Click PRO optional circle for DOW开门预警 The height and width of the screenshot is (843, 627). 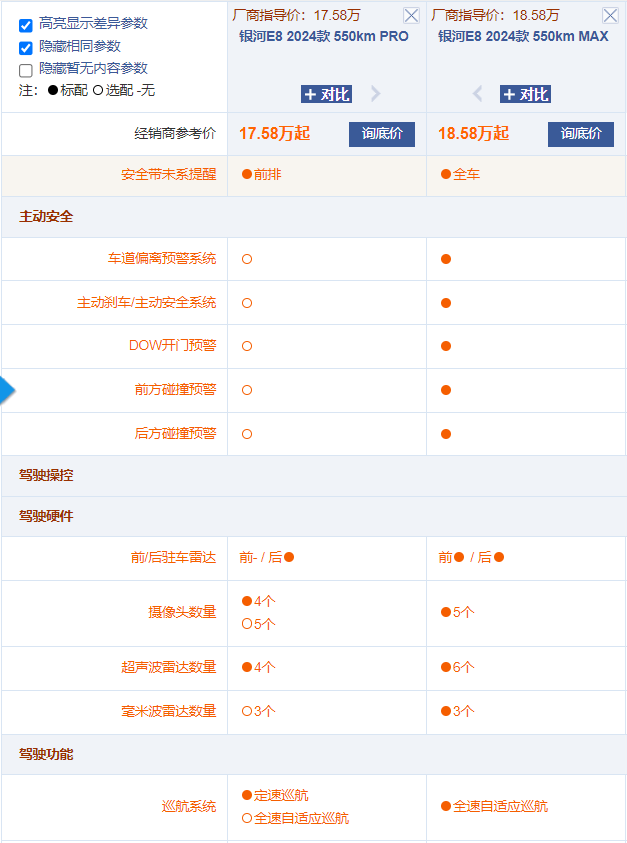click(x=247, y=346)
